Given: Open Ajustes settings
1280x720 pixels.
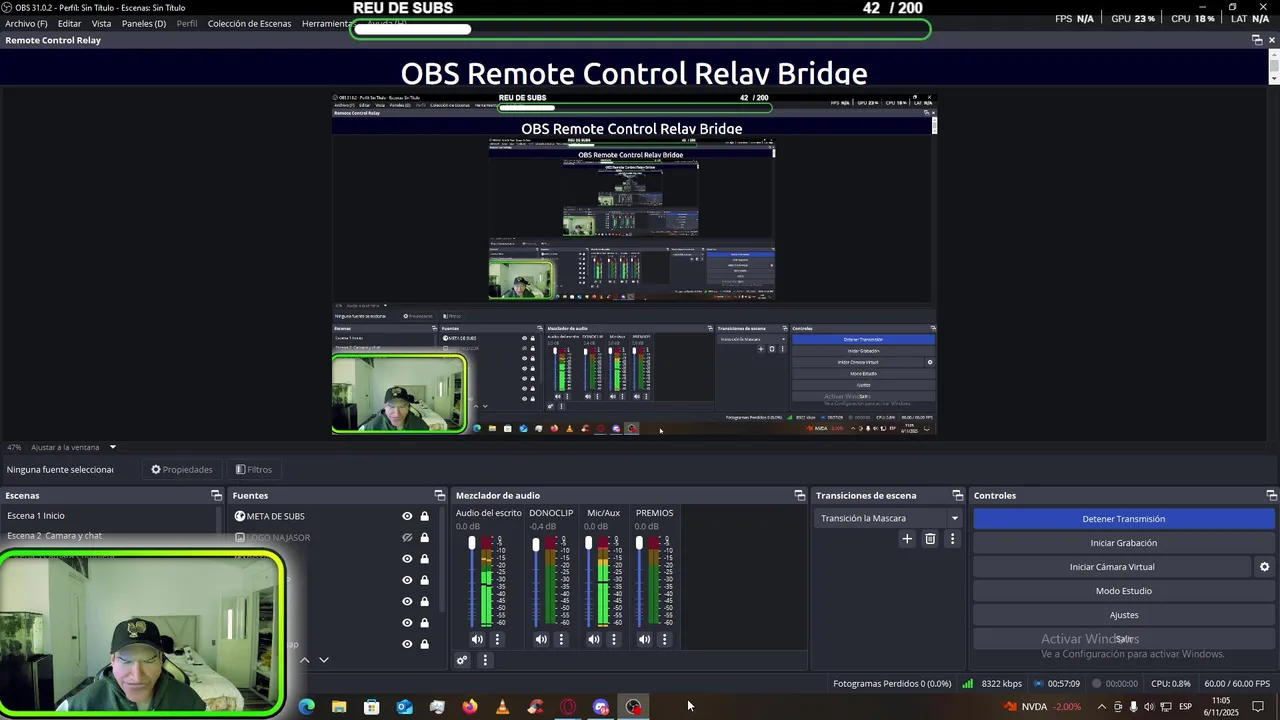Looking at the screenshot, I should 1124,615.
